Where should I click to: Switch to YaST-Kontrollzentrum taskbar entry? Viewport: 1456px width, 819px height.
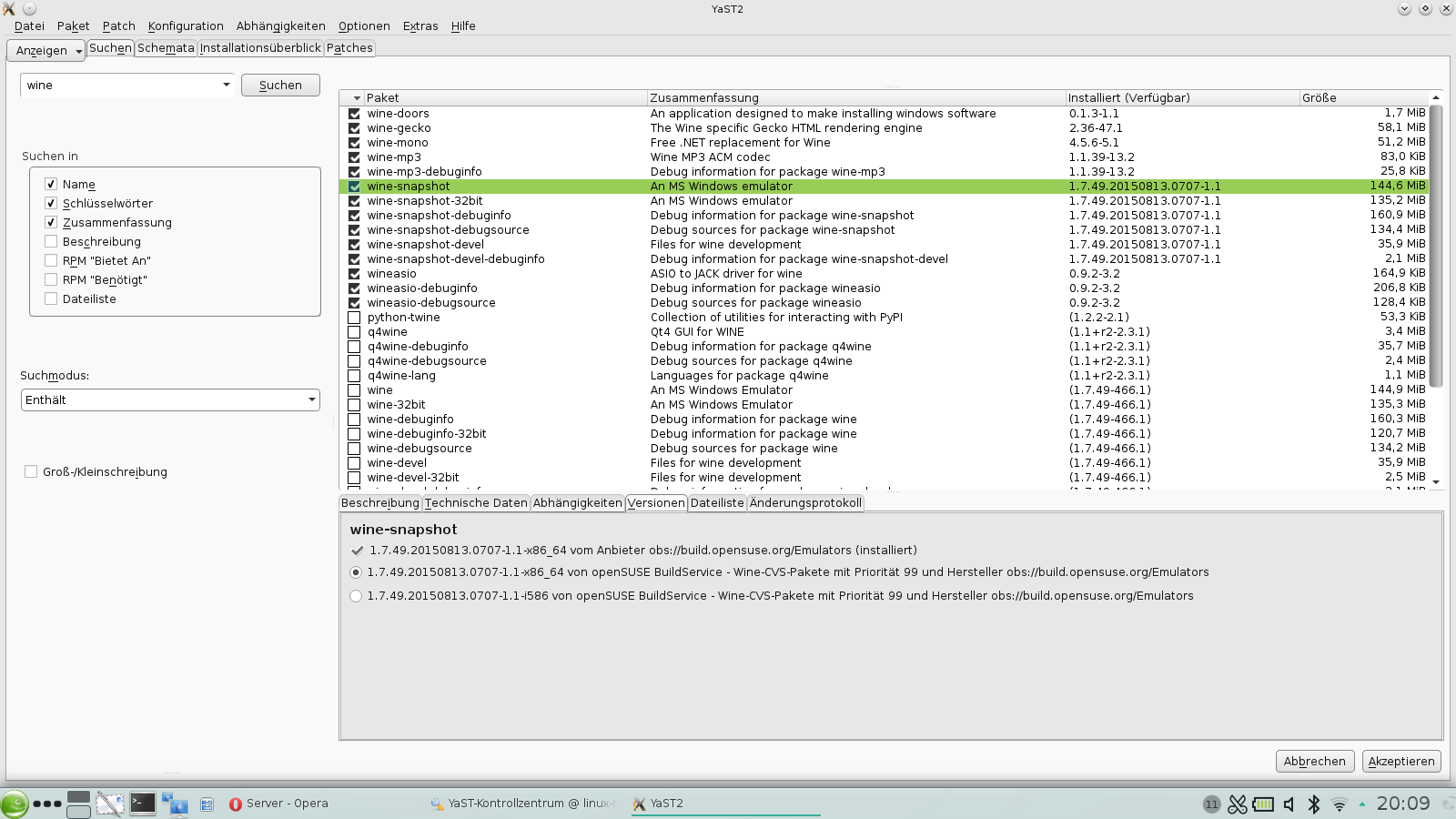(524, 804)
